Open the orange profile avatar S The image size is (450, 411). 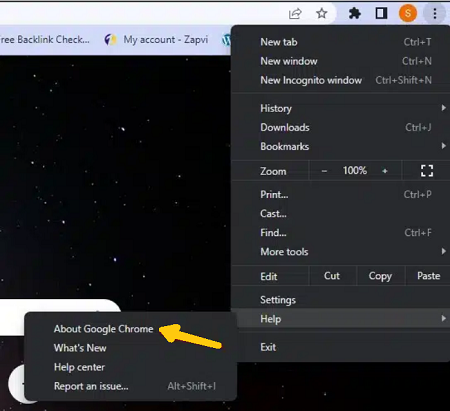(408, 14)
